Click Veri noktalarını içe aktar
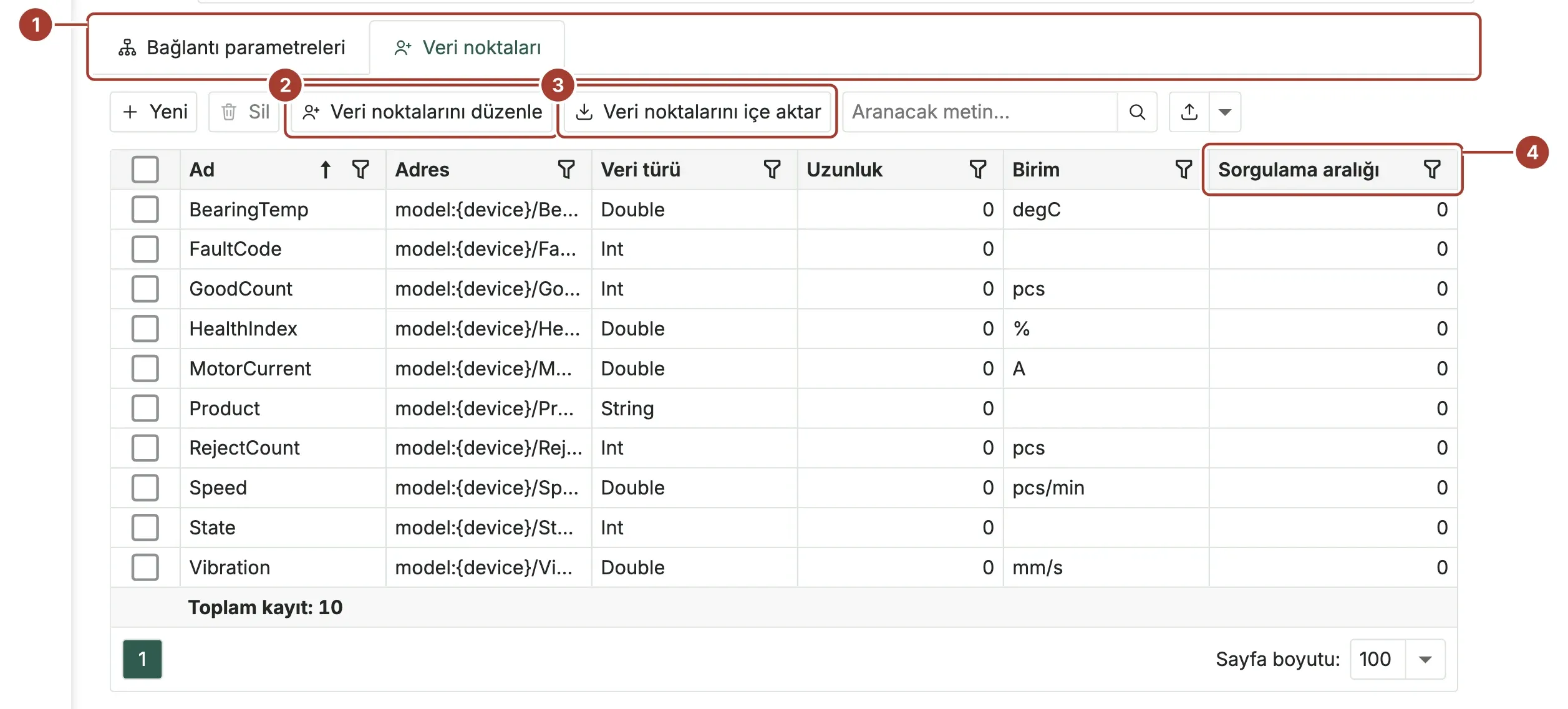 pos(697,112)
